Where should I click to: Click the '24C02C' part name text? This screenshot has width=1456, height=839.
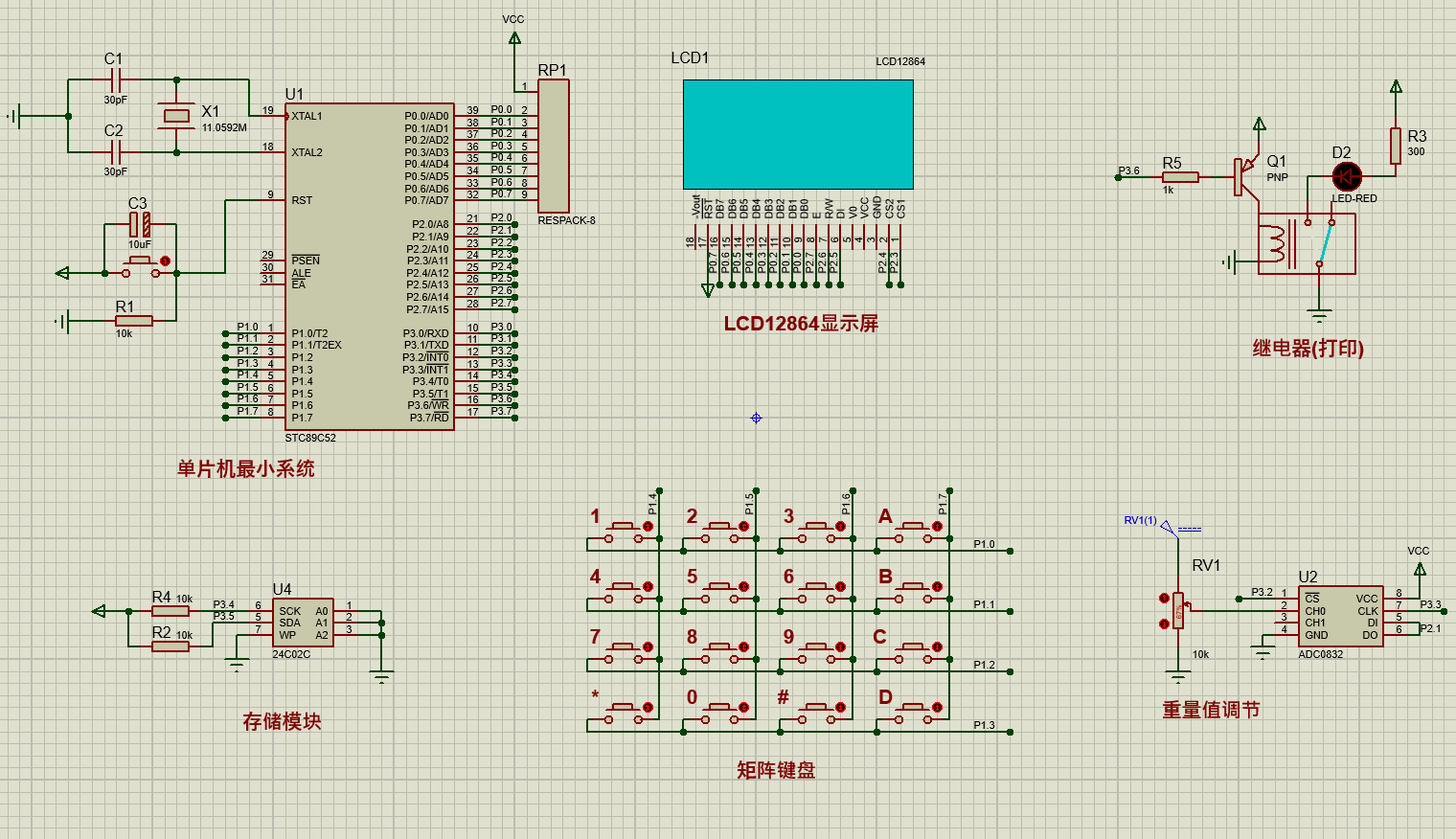(291, 654)
